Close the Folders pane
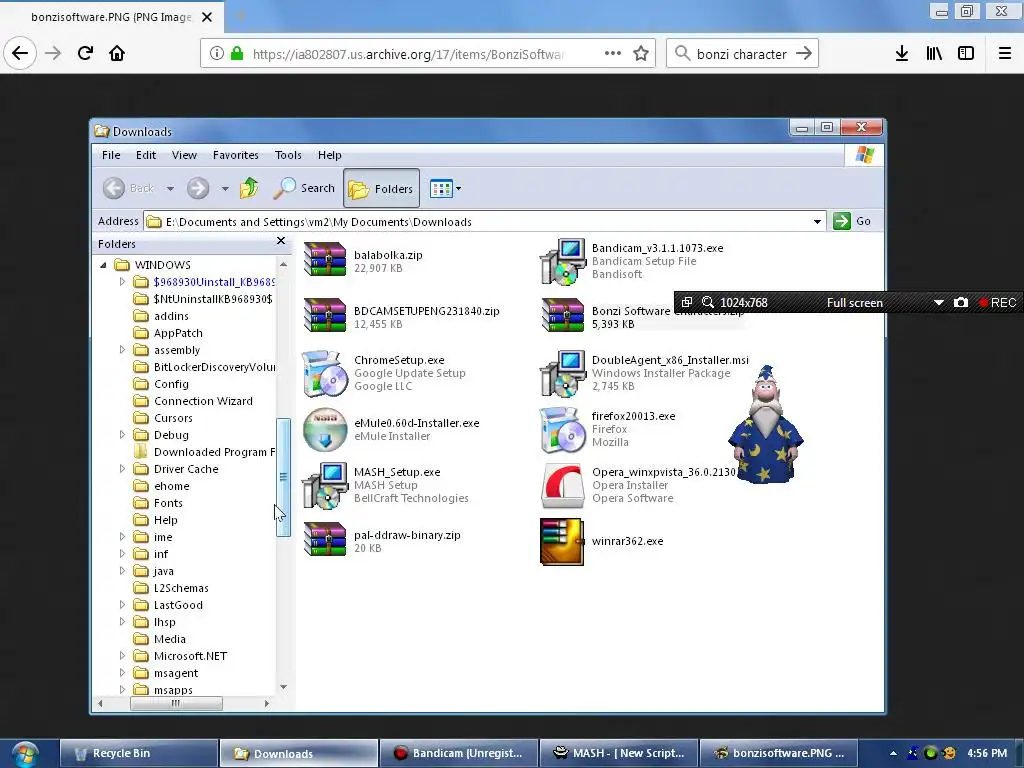The image size is (1024, 768). (281, 241)
